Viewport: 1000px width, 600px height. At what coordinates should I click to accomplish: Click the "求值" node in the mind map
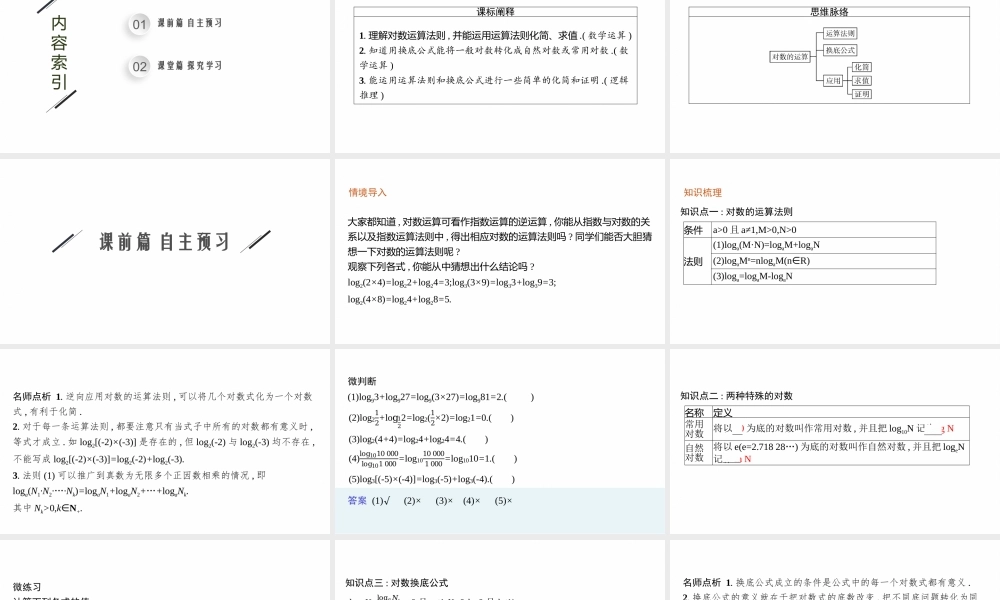pyautogui.click(x=861, y=81)
